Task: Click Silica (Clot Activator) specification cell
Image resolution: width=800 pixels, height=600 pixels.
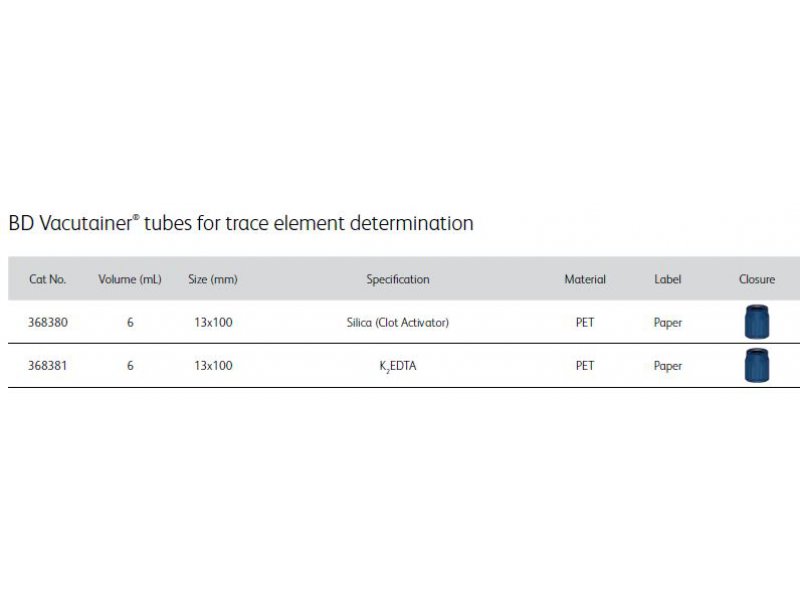Action: point(397,322)
